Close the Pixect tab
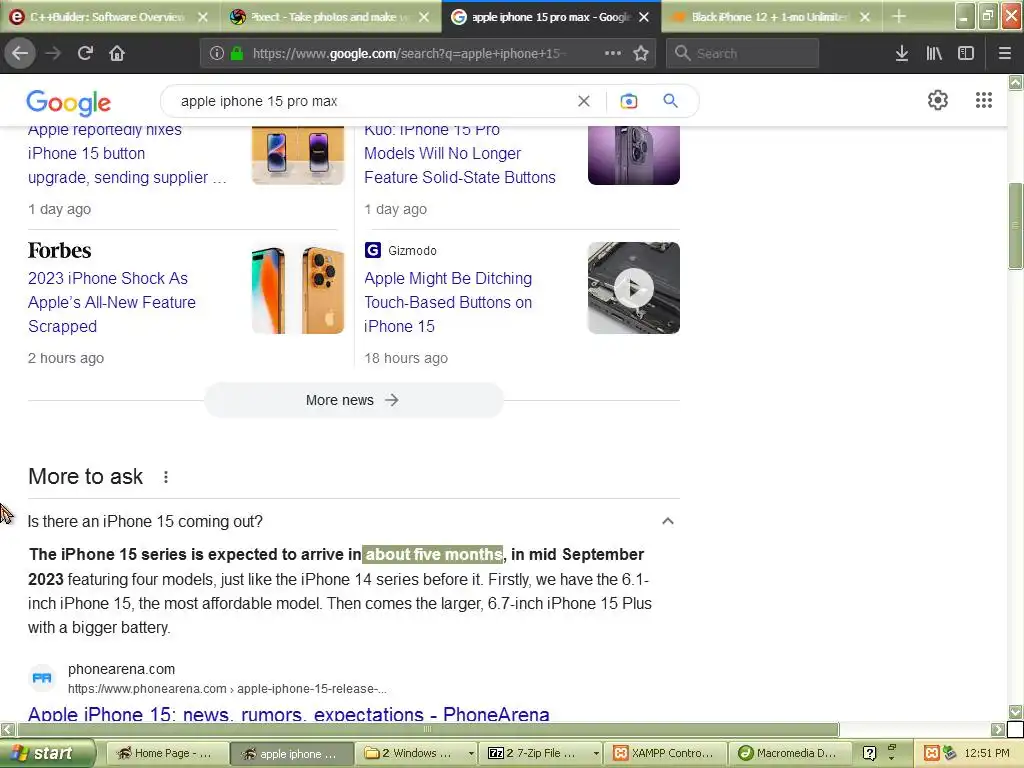 (x=424, y=18)
